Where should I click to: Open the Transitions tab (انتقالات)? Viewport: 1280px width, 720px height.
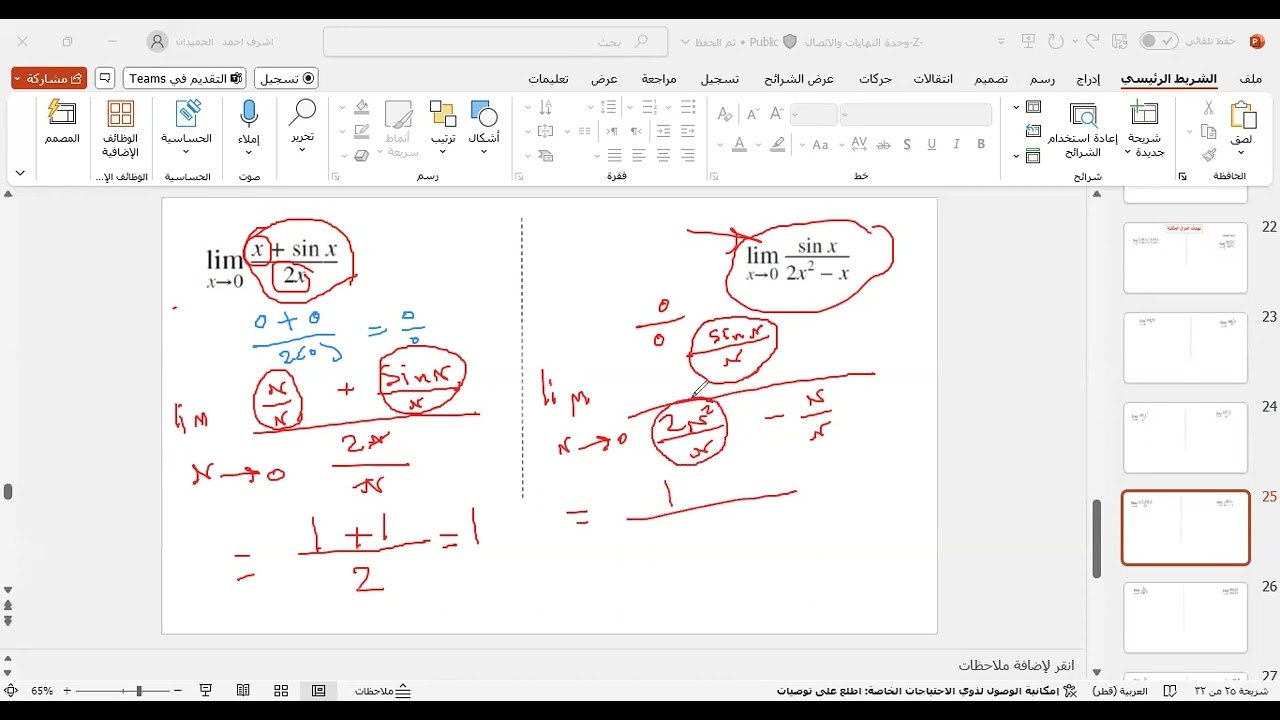[x=933, y=79]
